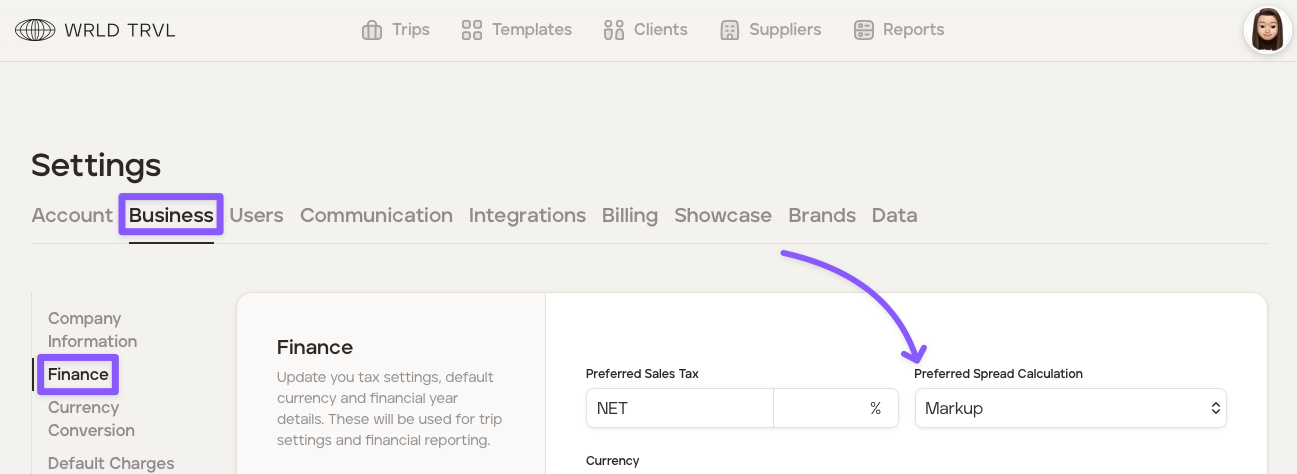Click the Clients people icon
Image resolution: width=1297 pixels, height=474 pixels.
point(614,30)
